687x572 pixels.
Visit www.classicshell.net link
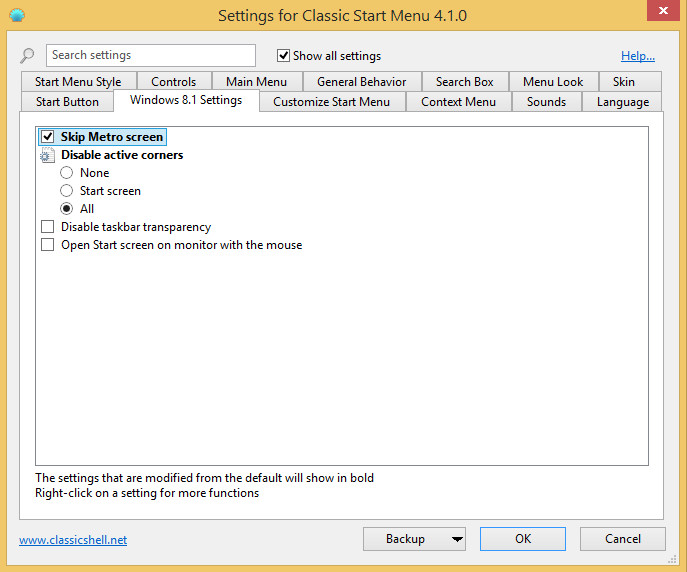(73, 540)
